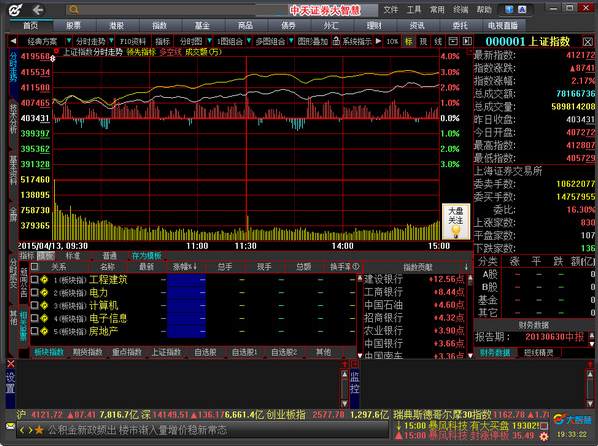Screen dimensions: 598x446
Task: Click the 报告期 stepper arrows
Action: (x=592, y=339)
